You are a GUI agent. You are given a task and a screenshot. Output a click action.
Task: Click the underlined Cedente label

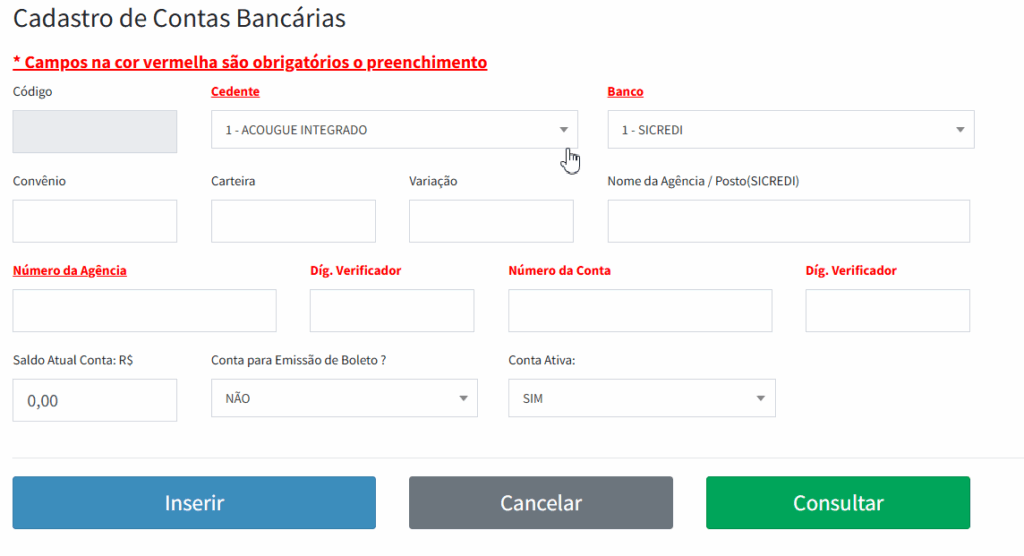(235, 92)
